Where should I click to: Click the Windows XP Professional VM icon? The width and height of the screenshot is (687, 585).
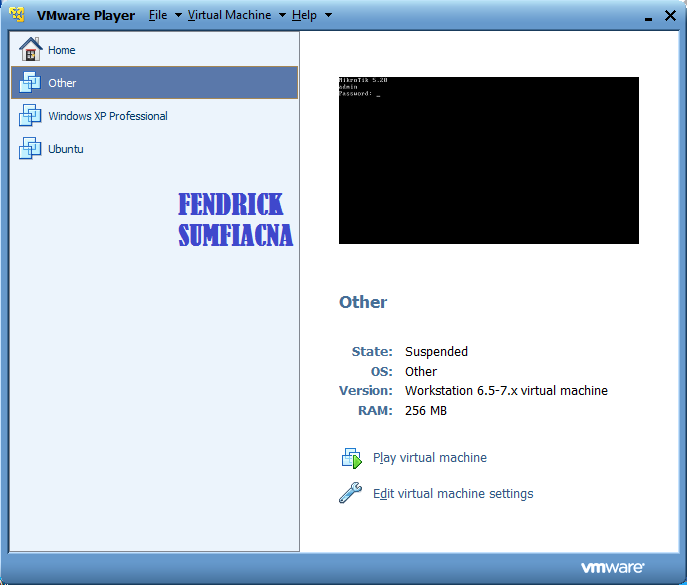[x=30, y=116]
